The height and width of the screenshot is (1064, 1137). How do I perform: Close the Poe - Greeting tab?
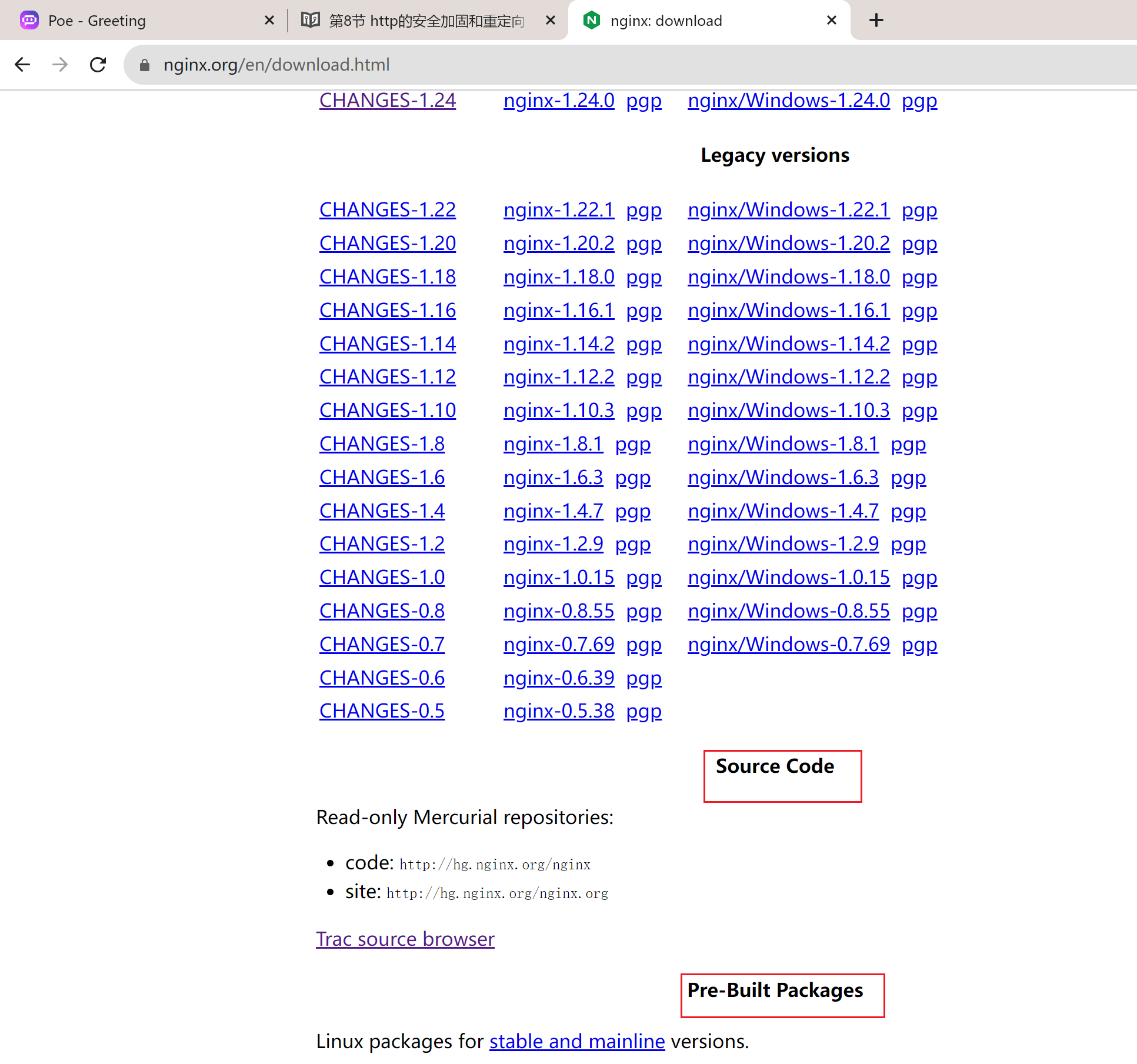pos(269,20)
